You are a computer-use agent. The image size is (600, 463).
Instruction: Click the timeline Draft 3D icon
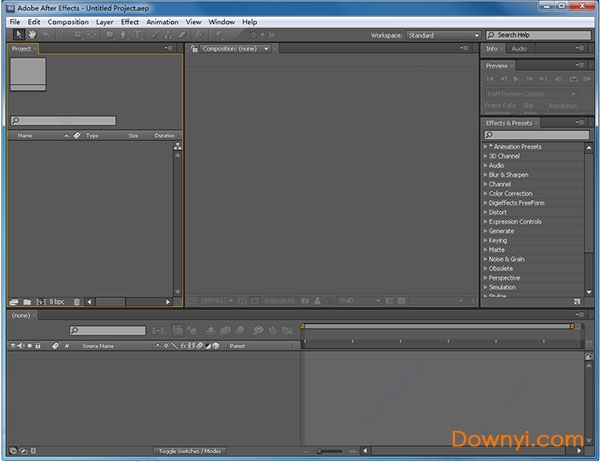pos(193,330)
